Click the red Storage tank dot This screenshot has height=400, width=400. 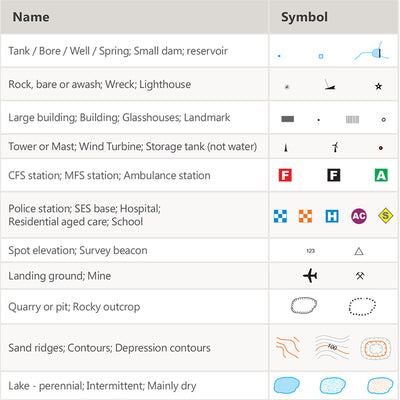tap(381, 148)
